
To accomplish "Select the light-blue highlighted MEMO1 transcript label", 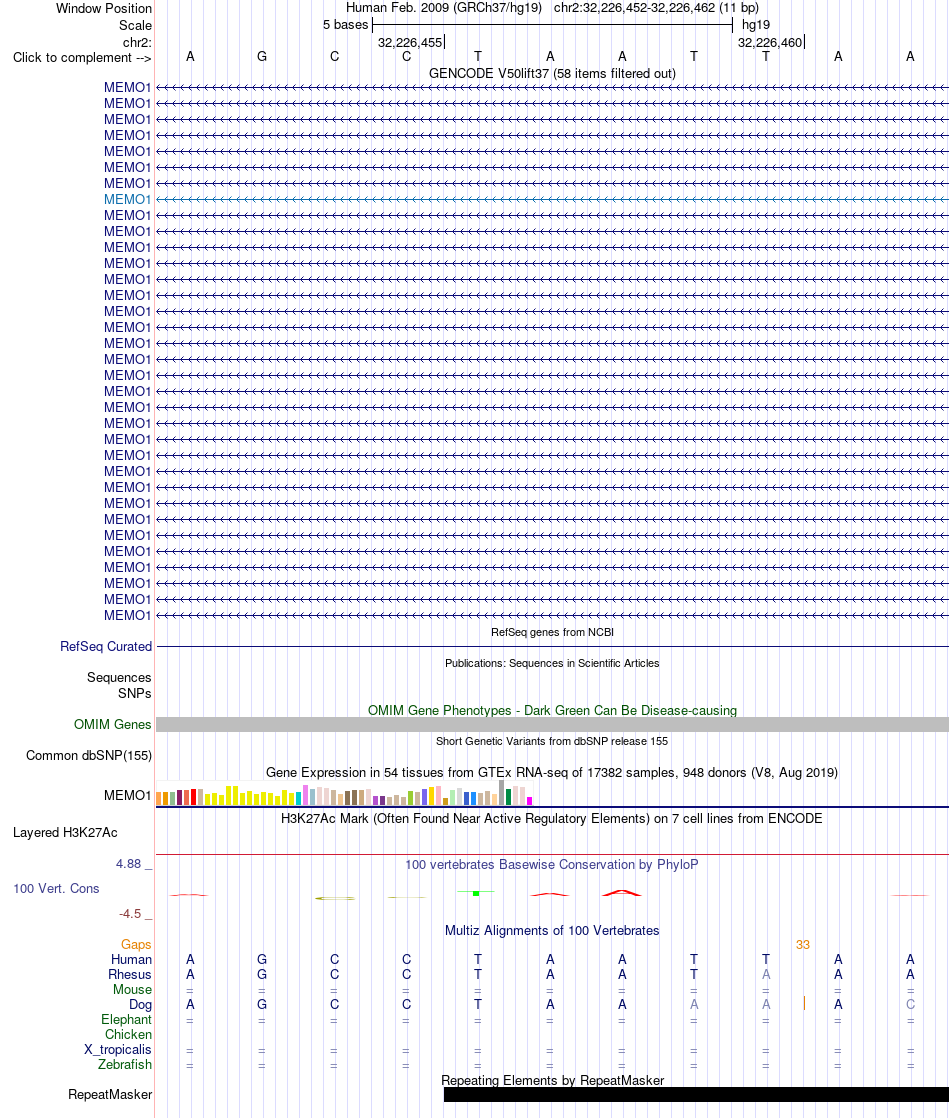I will [x=128, y=200].
